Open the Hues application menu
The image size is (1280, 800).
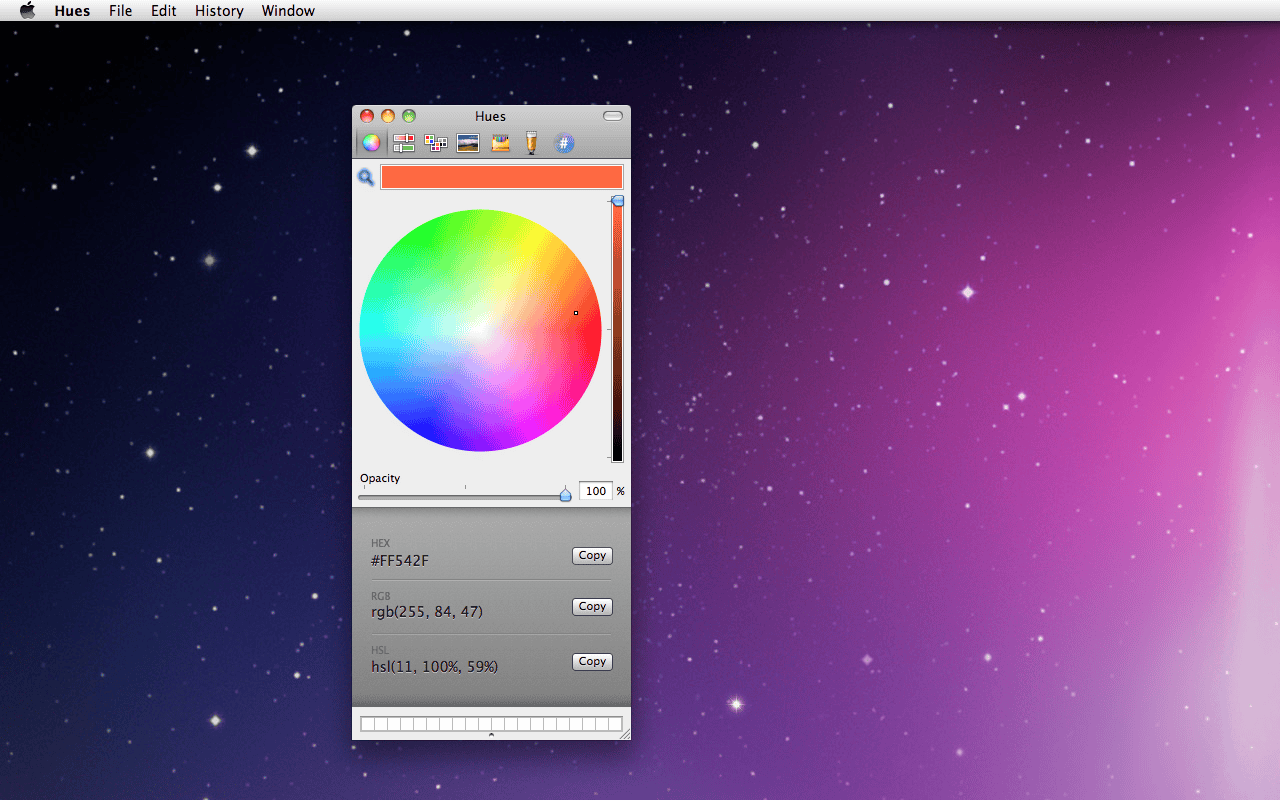71,10
